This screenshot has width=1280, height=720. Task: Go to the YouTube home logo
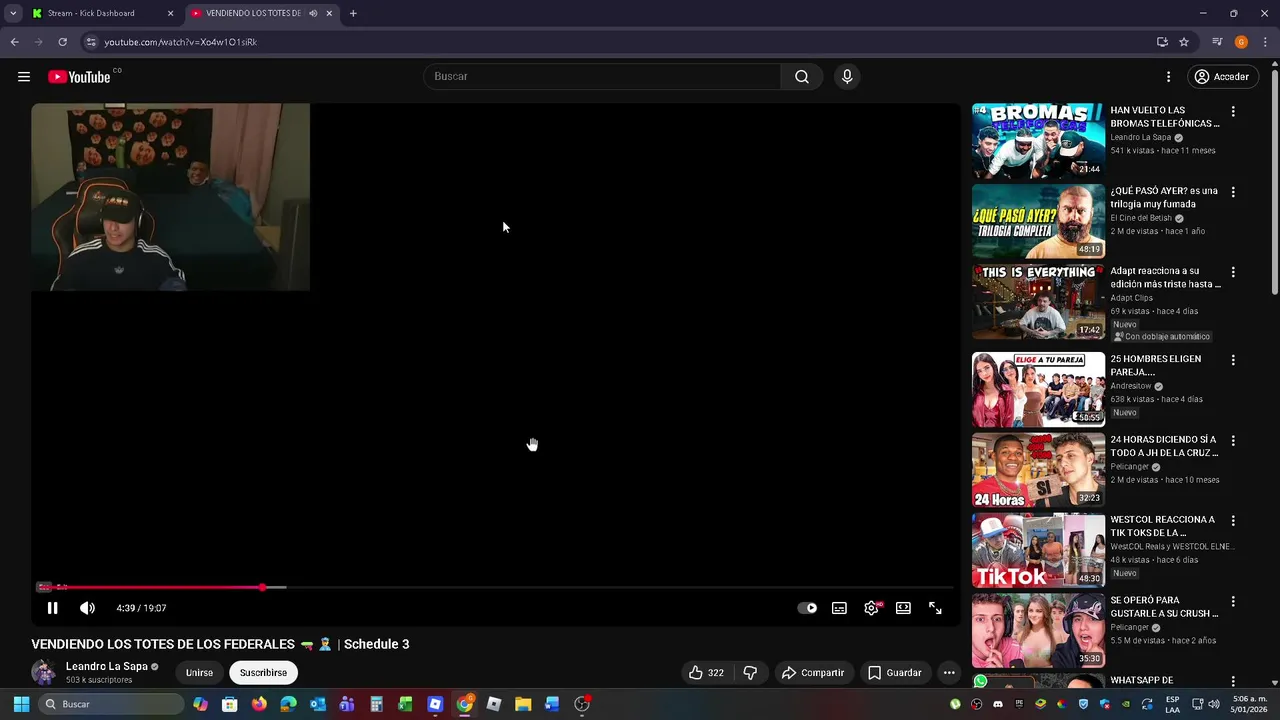(x=79, y=77)
